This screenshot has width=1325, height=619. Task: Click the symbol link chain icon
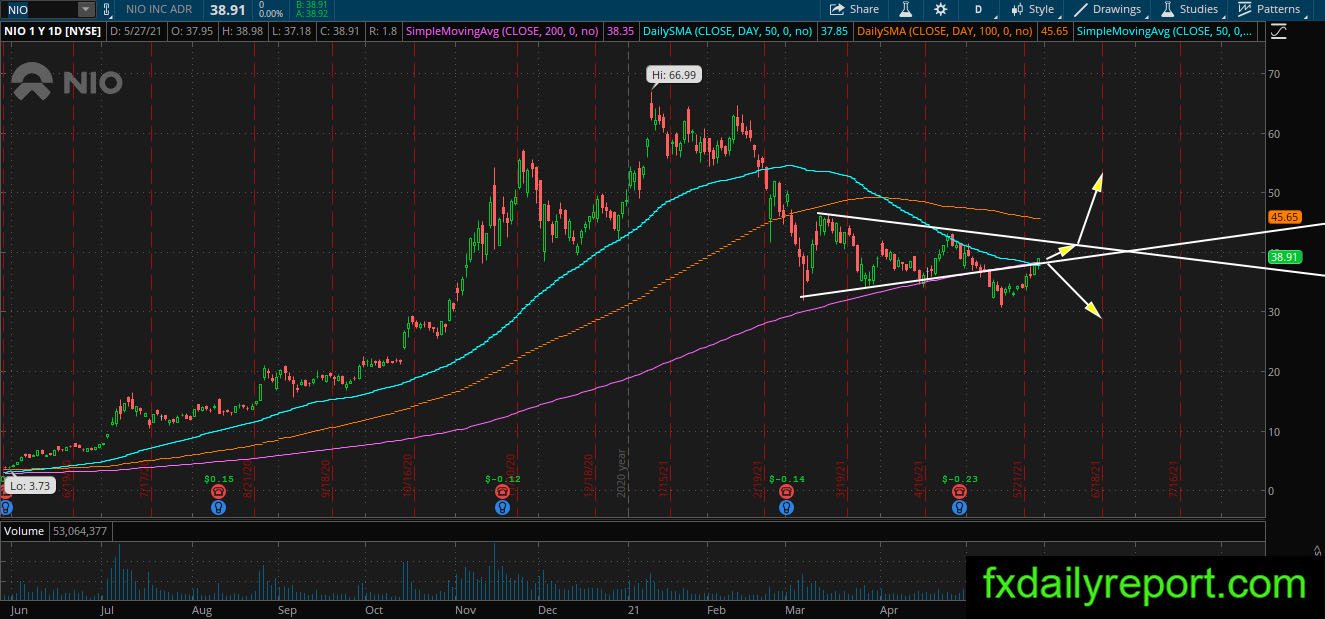point(106,9)
